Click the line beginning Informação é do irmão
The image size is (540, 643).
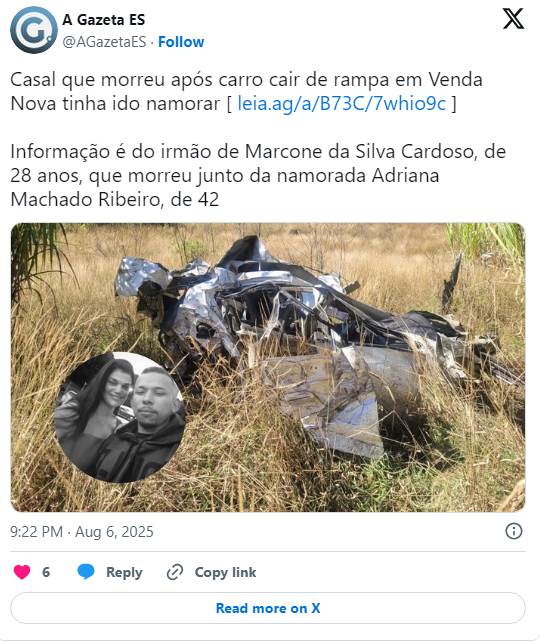tap(258, 152)
